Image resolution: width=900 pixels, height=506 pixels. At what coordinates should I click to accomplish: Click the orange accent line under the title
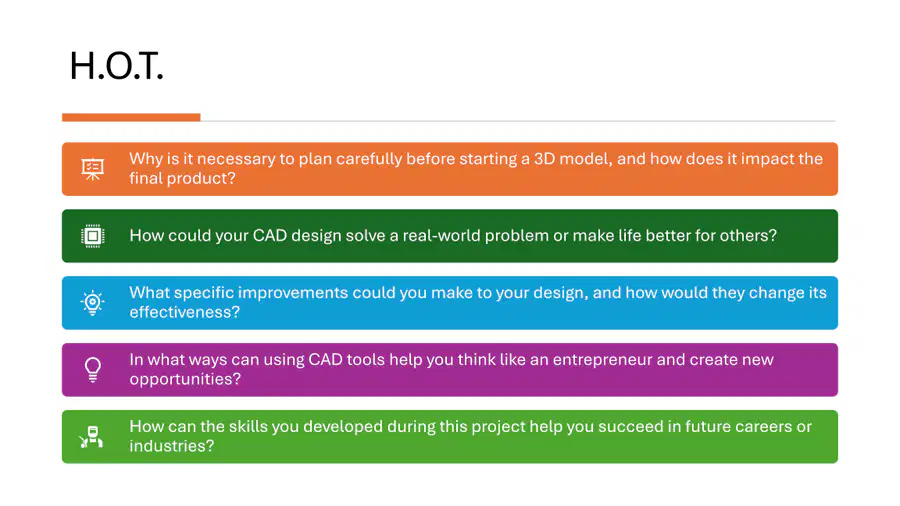[x=131, y=117]
